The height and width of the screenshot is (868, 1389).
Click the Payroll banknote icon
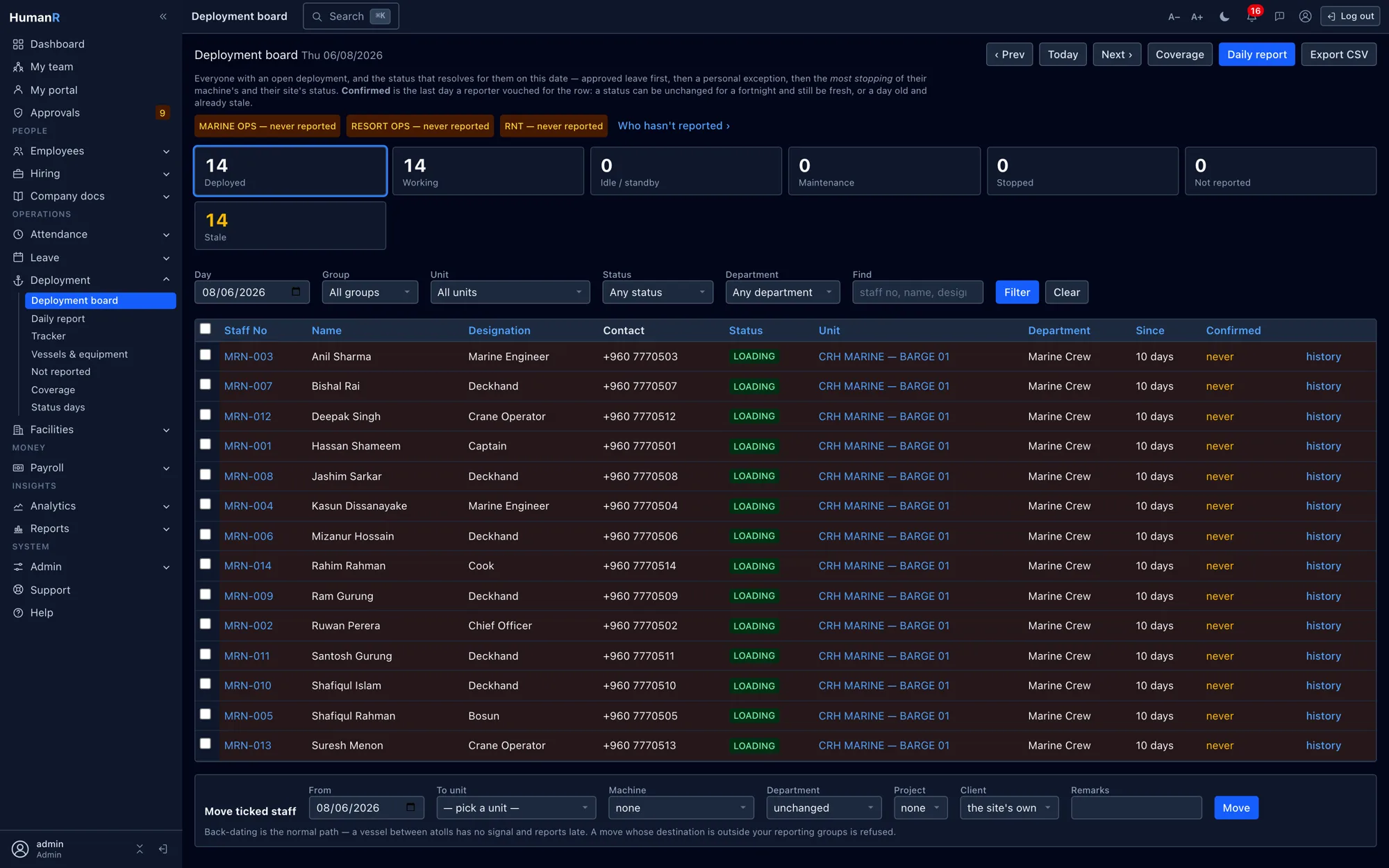[x=18, y=468]
